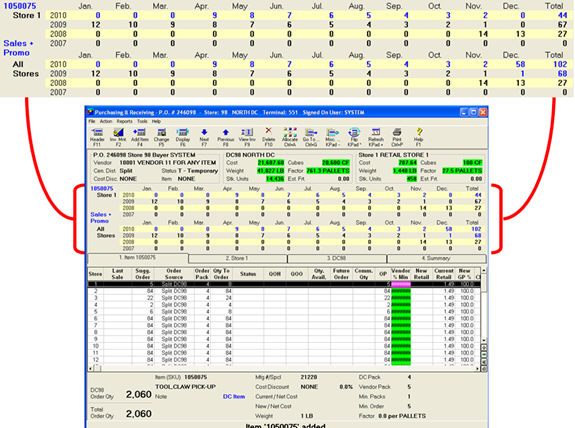Switch to the '2. Store 1' tab
Screen dimensions: 575x428
pos(237,259)
